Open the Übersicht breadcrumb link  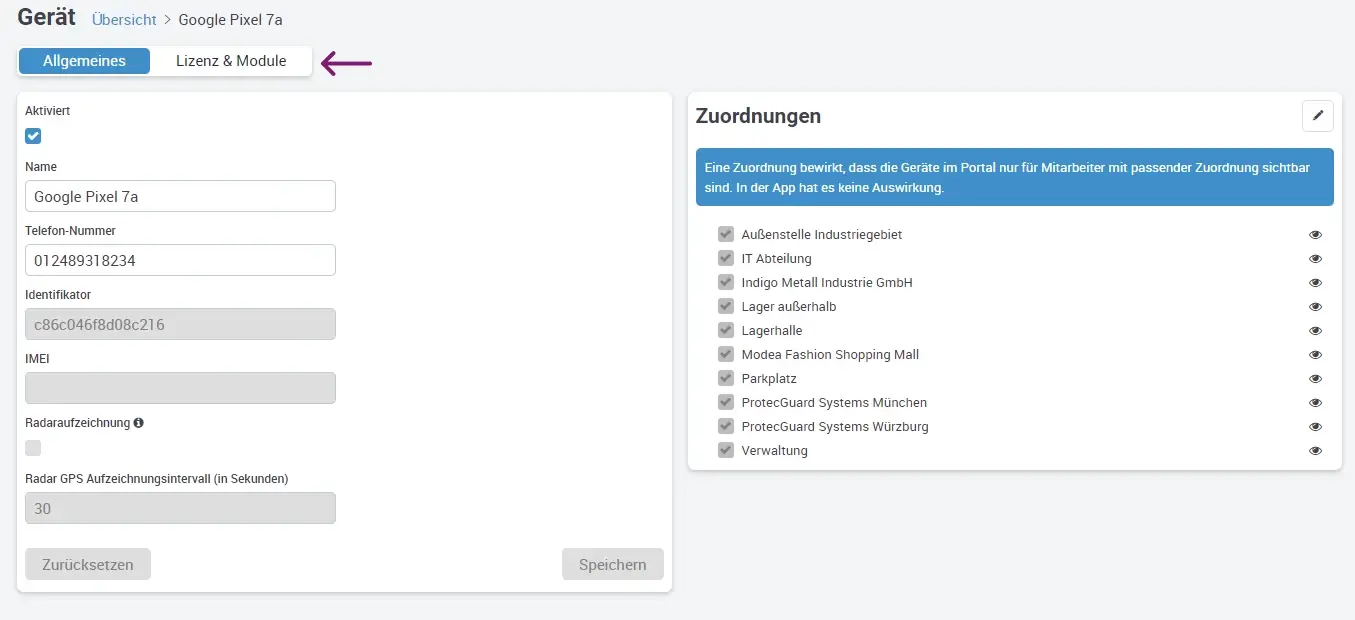tap(124, 20)
